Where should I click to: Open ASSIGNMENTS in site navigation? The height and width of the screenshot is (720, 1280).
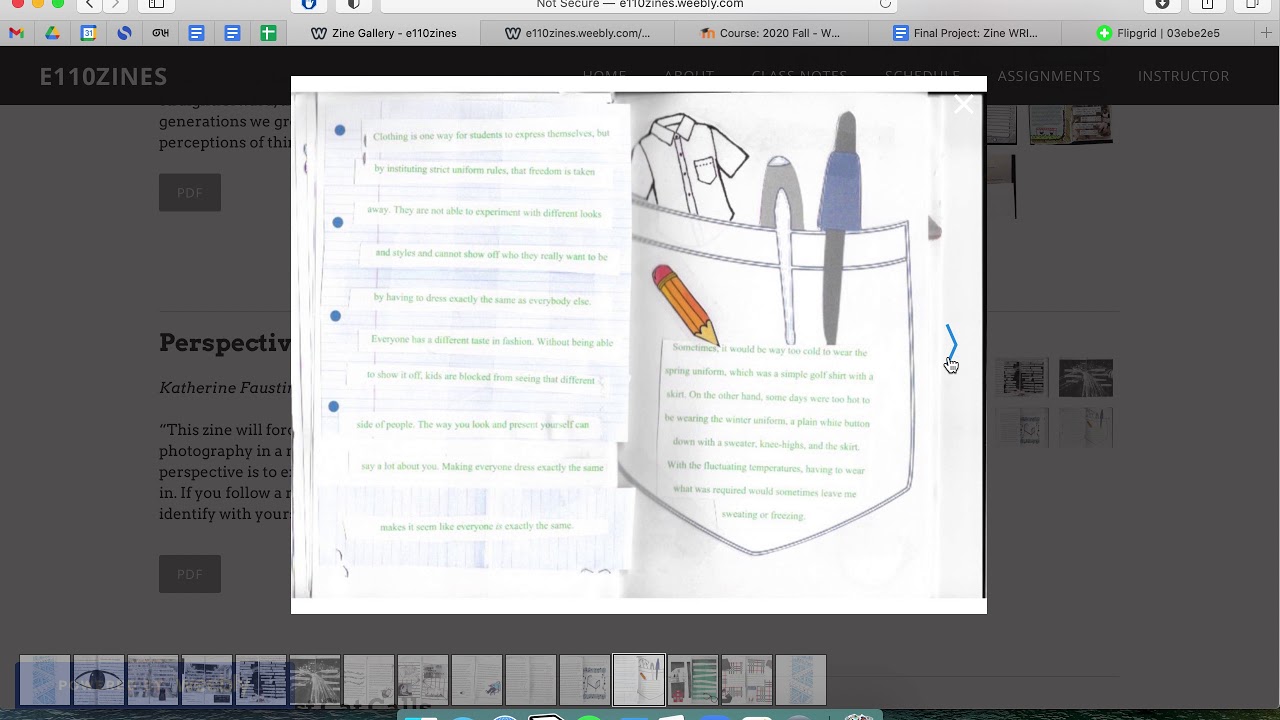tap(1049, 76)
